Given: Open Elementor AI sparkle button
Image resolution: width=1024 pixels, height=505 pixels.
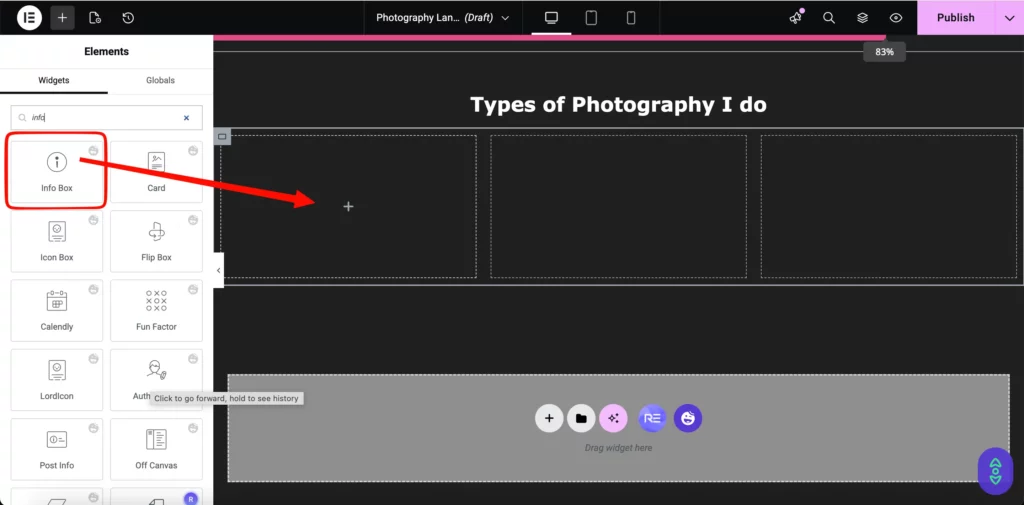Looking at the screenshot, I should [x=613, y=418].
